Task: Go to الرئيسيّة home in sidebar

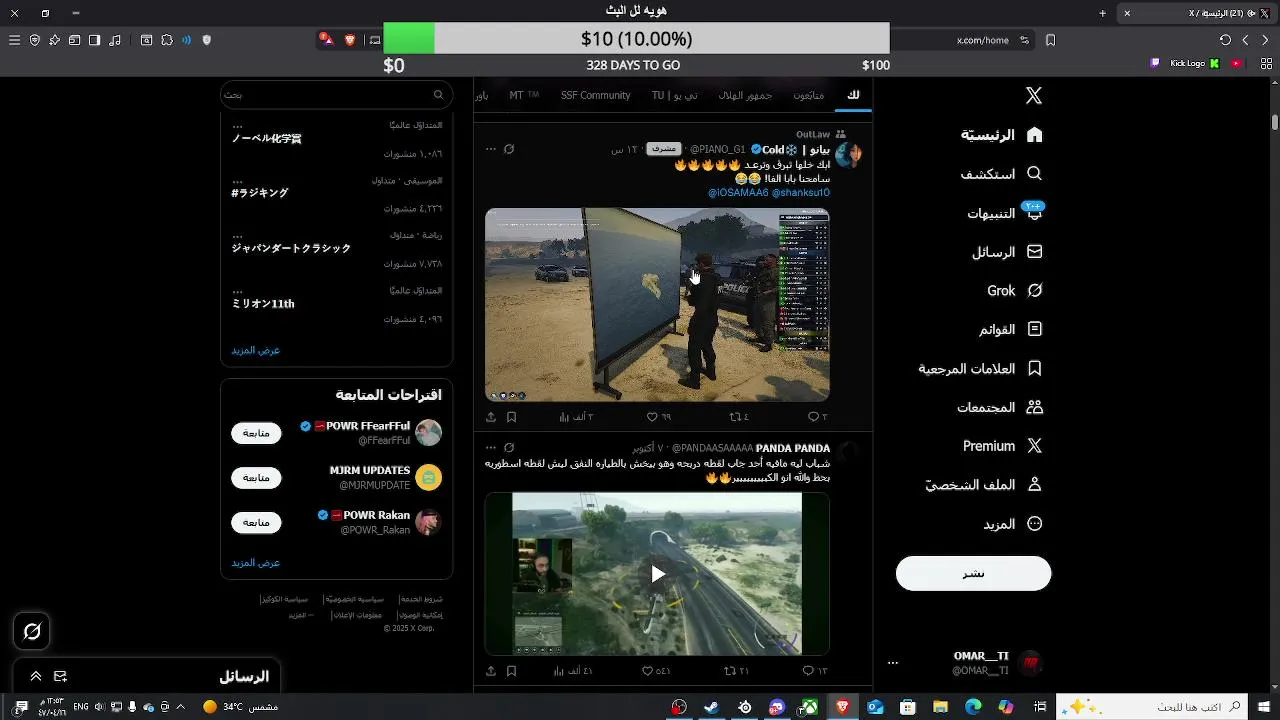Action: coord(1002,134)
